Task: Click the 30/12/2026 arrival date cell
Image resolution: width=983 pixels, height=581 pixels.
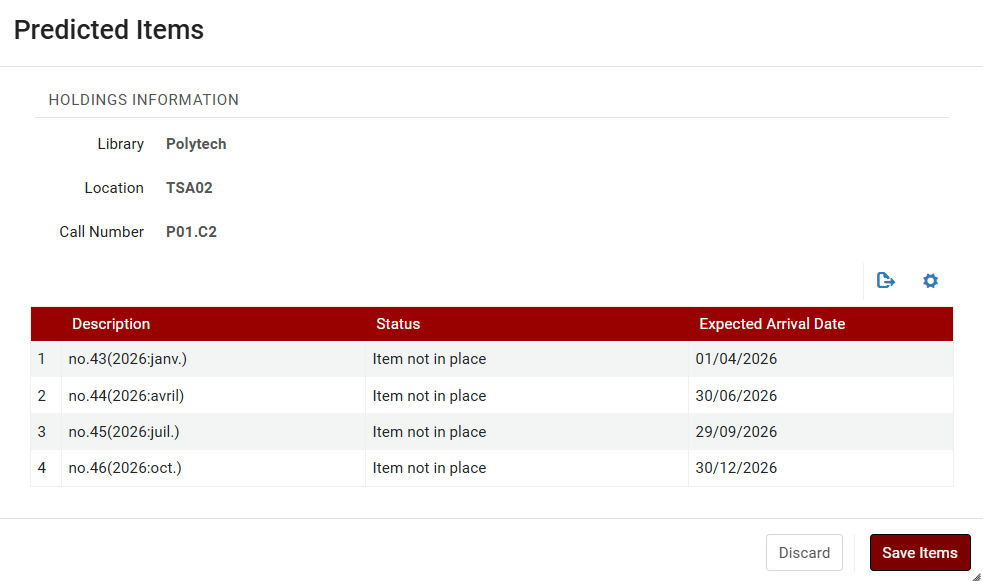Action: 736,468
